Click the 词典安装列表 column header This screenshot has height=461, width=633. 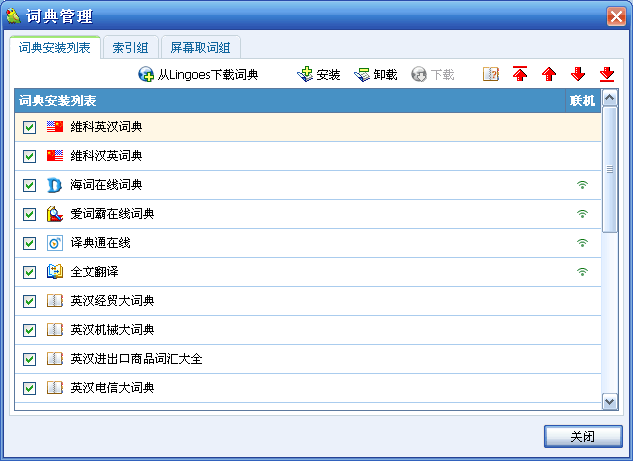pos(290,101)
